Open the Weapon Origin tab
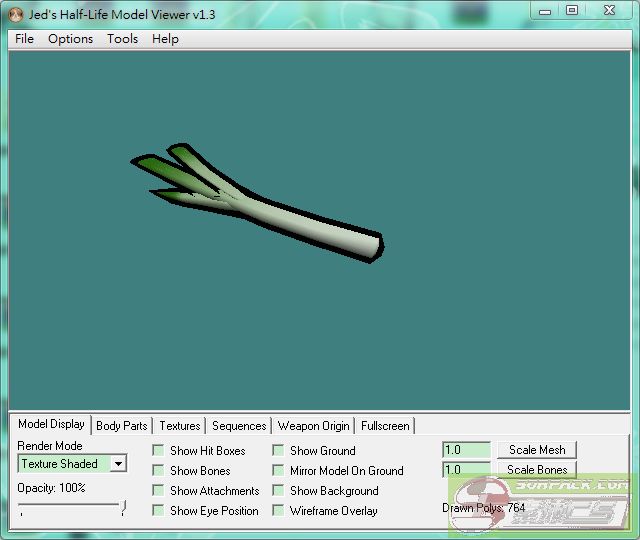 313,426
